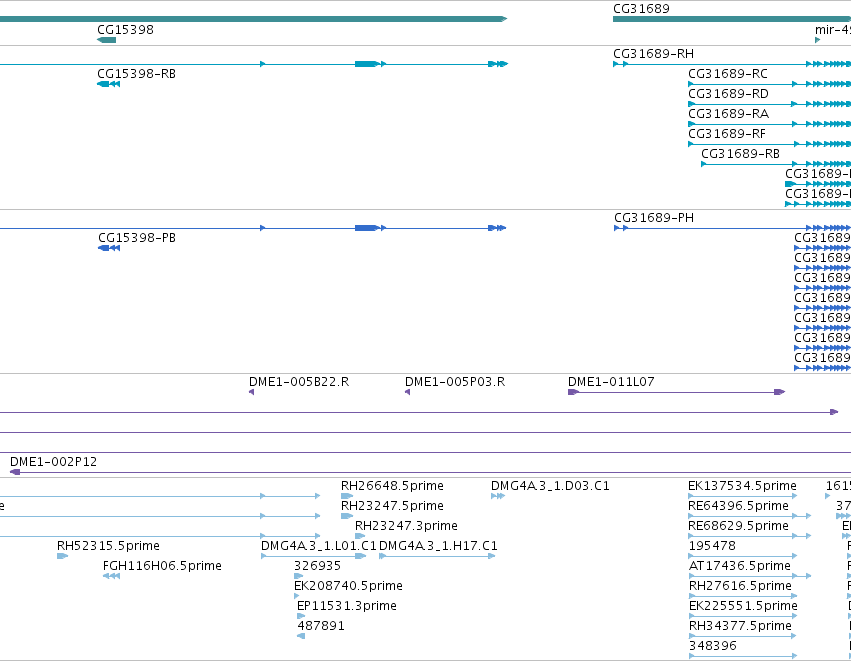The image size is (851, 661).
Task: Click the 326935 feature label
Action: [317, 566]
